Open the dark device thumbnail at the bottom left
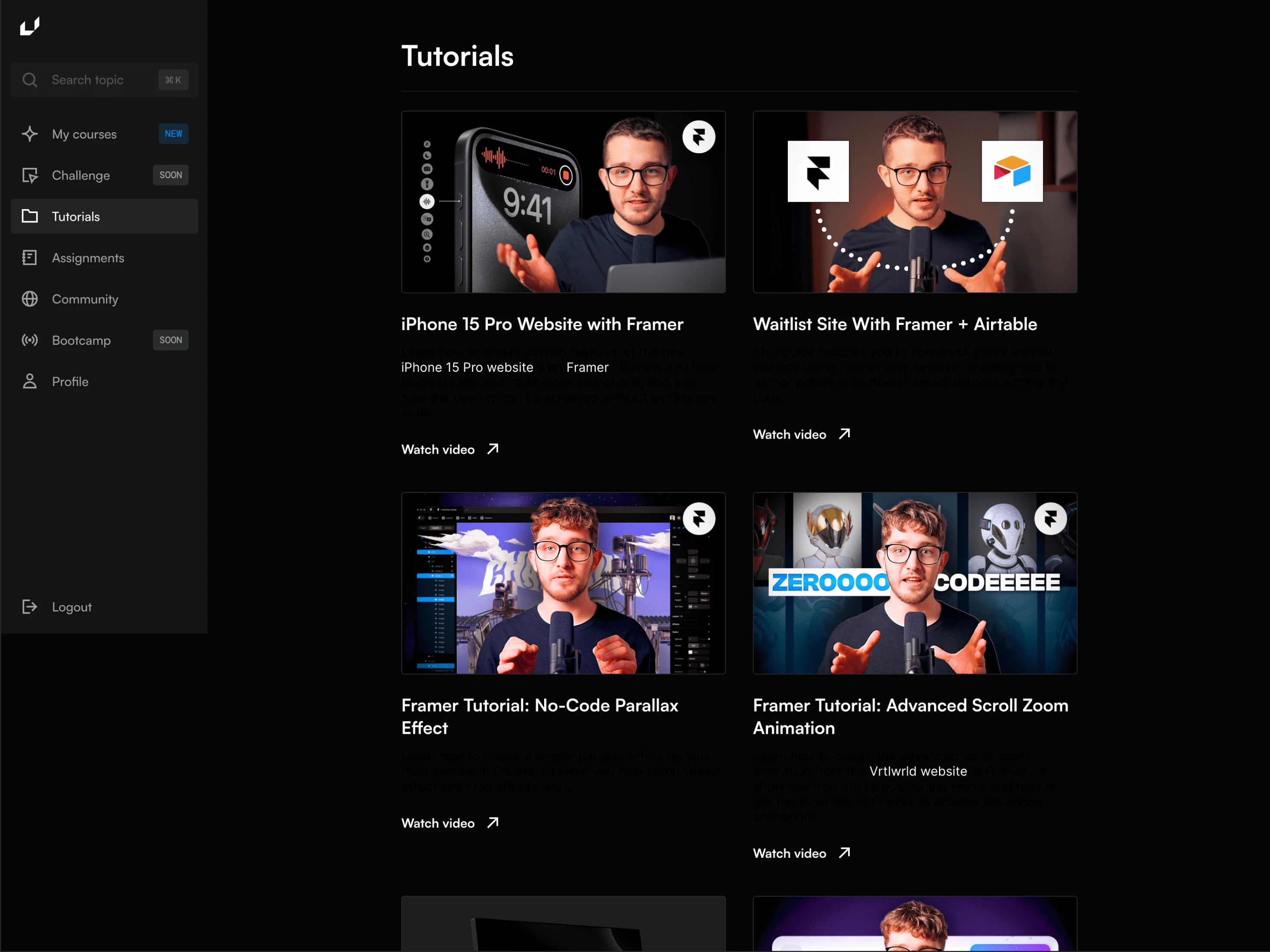The image size is (1270, 952). click(563, 924)
